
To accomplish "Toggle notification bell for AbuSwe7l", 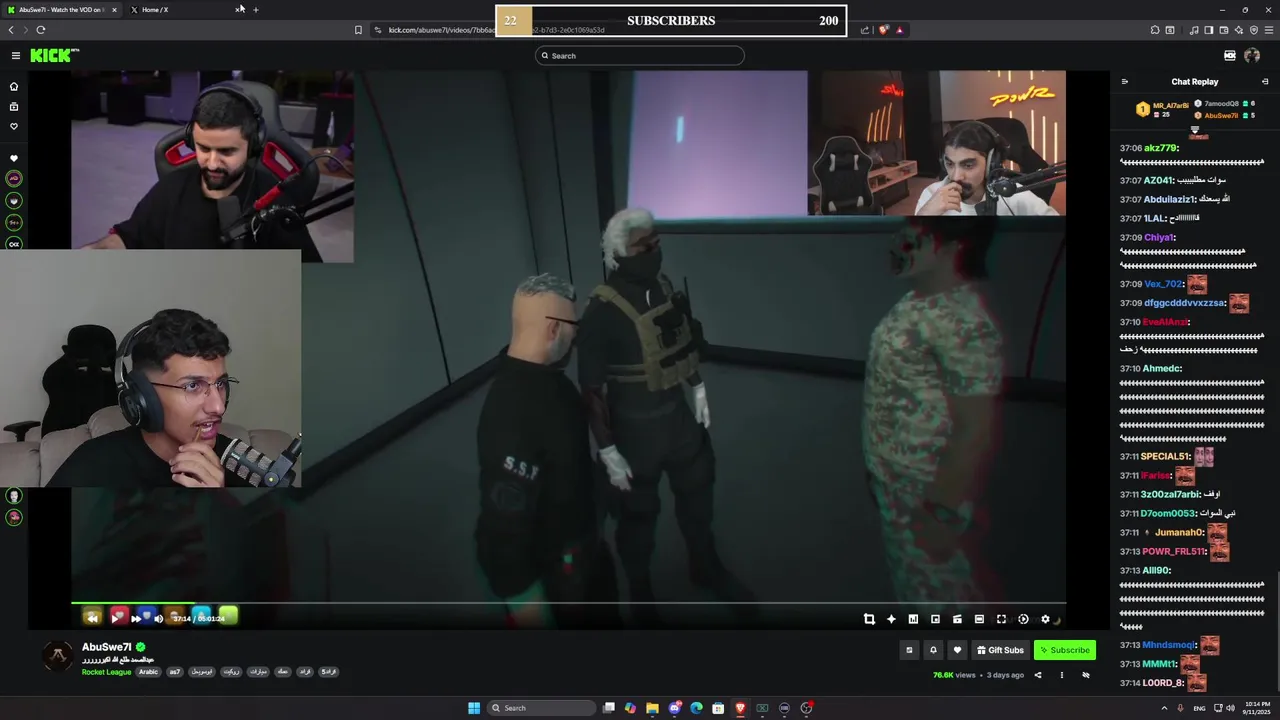I will point(933,650).
